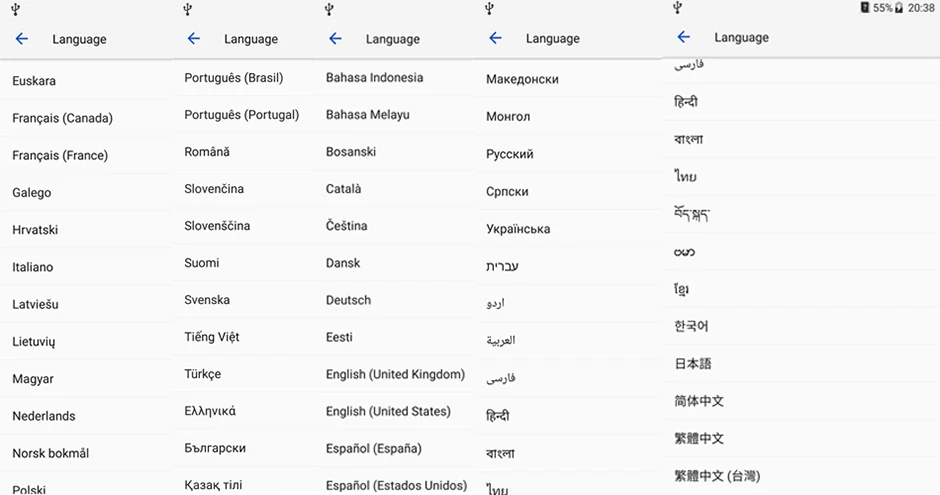Tap back arrow in panel listing Português (Brasil)
Screen dimensions: 940x495
click(194, 39)
